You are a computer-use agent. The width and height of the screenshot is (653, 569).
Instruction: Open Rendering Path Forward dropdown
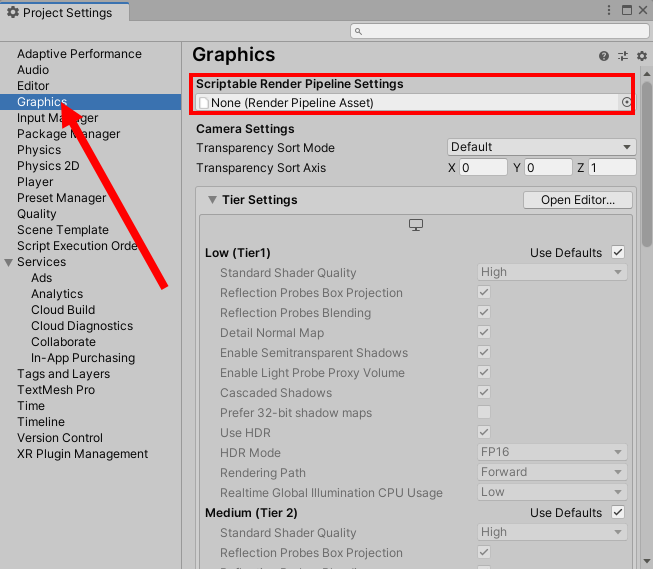[x=552, y=472]
